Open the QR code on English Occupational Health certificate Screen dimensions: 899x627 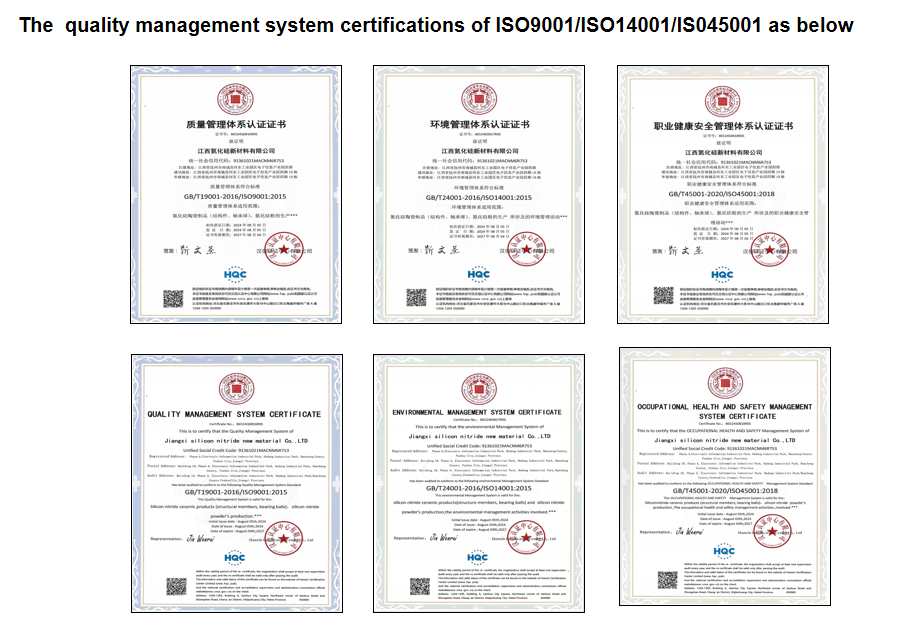667,580
